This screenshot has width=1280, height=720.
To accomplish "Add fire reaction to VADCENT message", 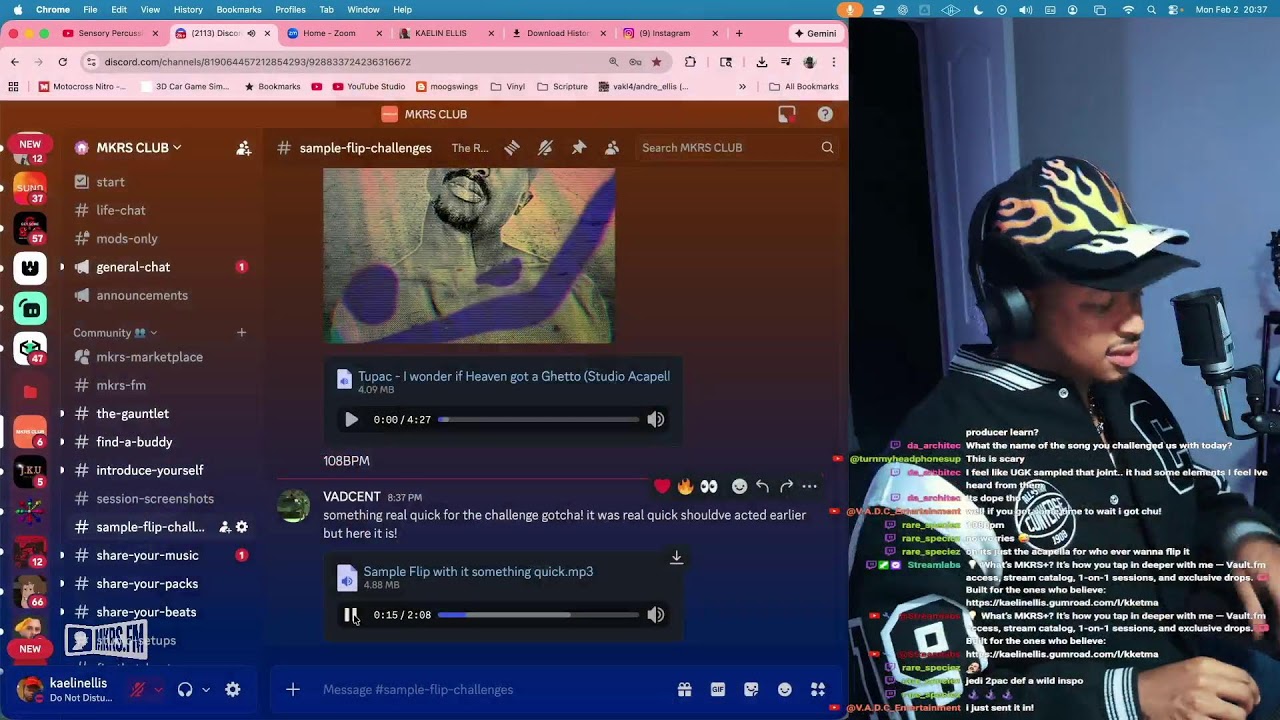I will 685,486.
